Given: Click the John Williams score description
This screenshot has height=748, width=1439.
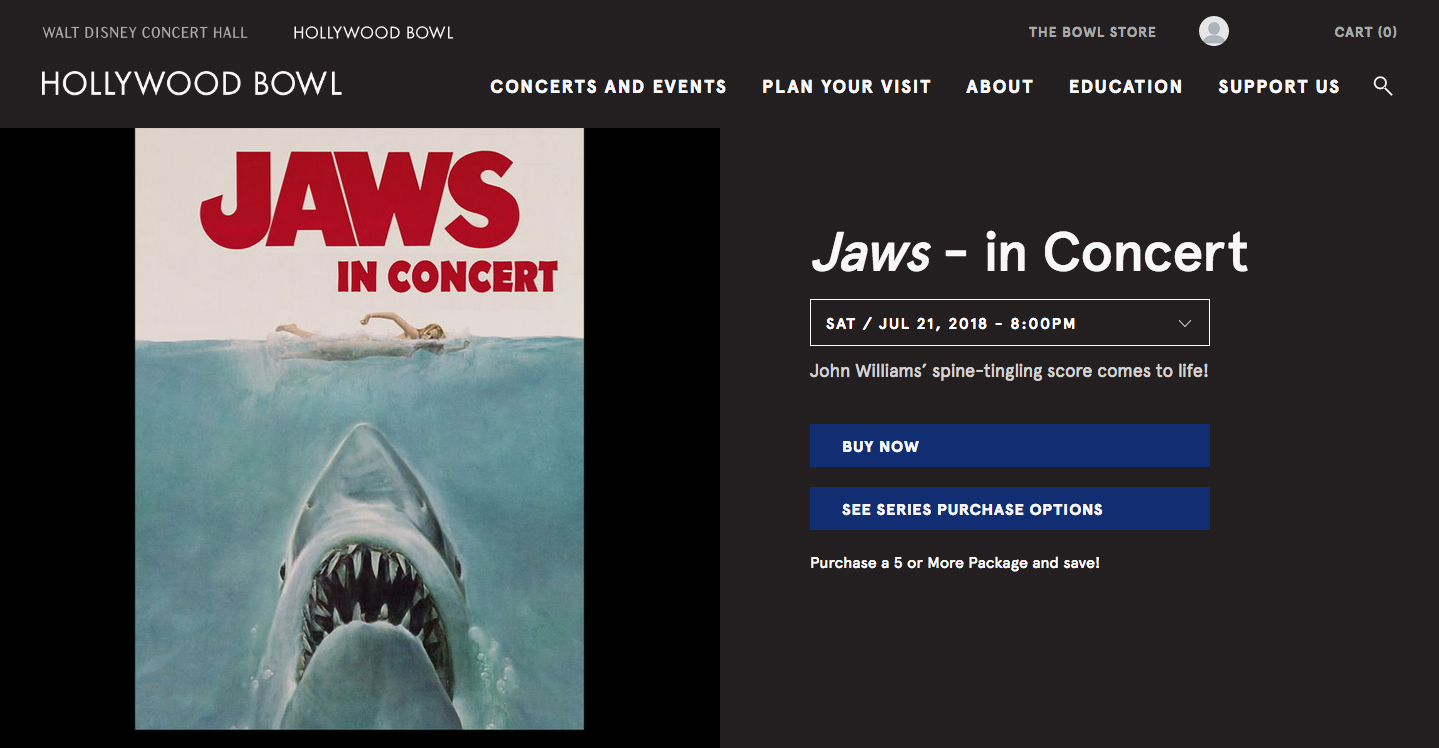Looking at the screenshot, I should click(1009, 371).
